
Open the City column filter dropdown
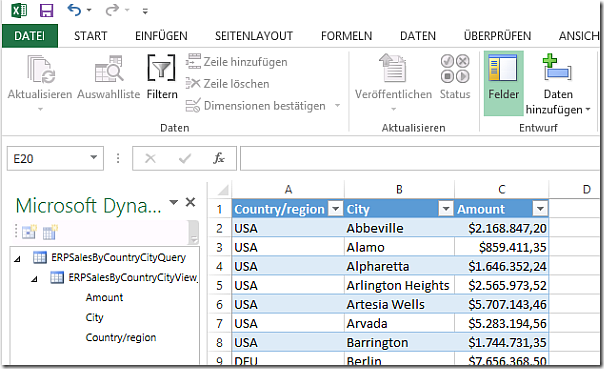tap(446, 209)
